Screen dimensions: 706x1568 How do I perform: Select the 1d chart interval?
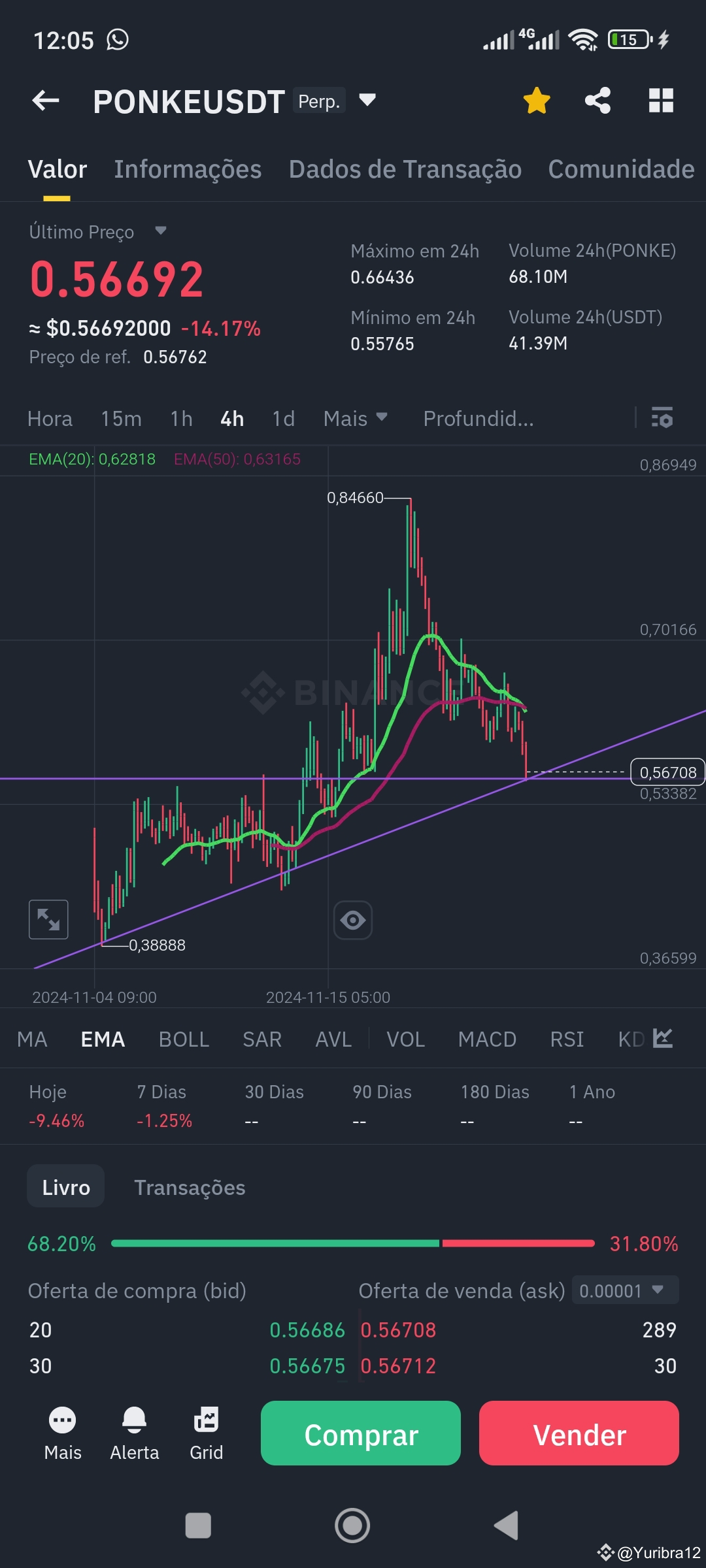tap(284, 419)
